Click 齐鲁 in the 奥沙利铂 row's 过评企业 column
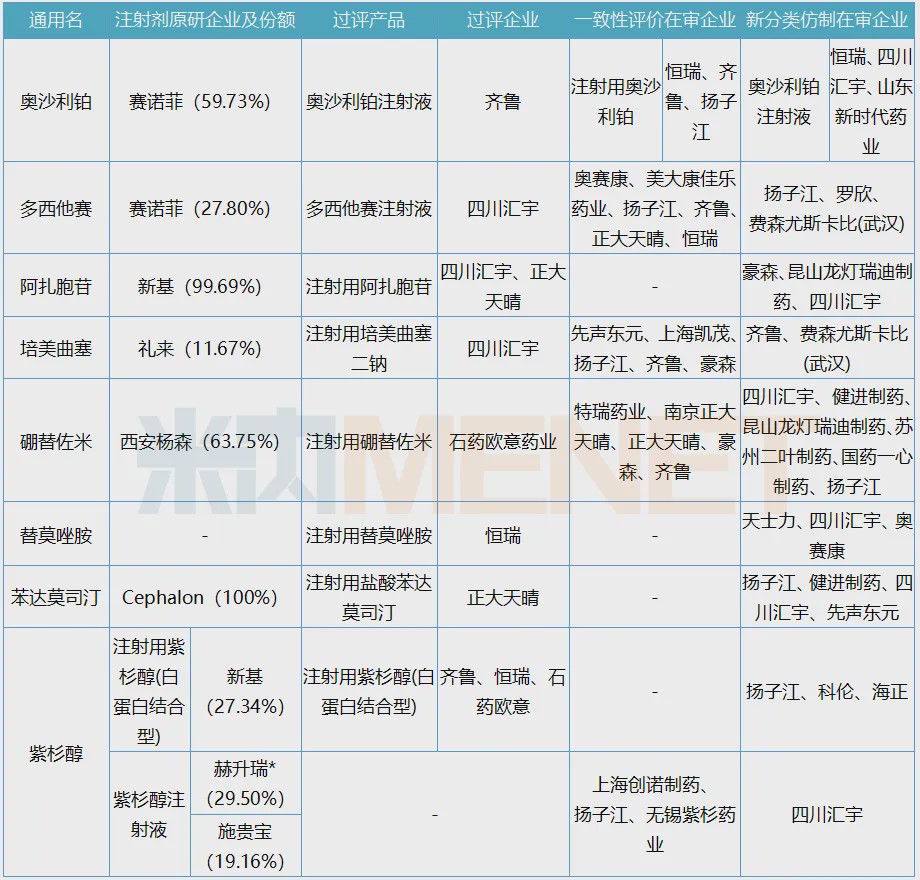 503,101
